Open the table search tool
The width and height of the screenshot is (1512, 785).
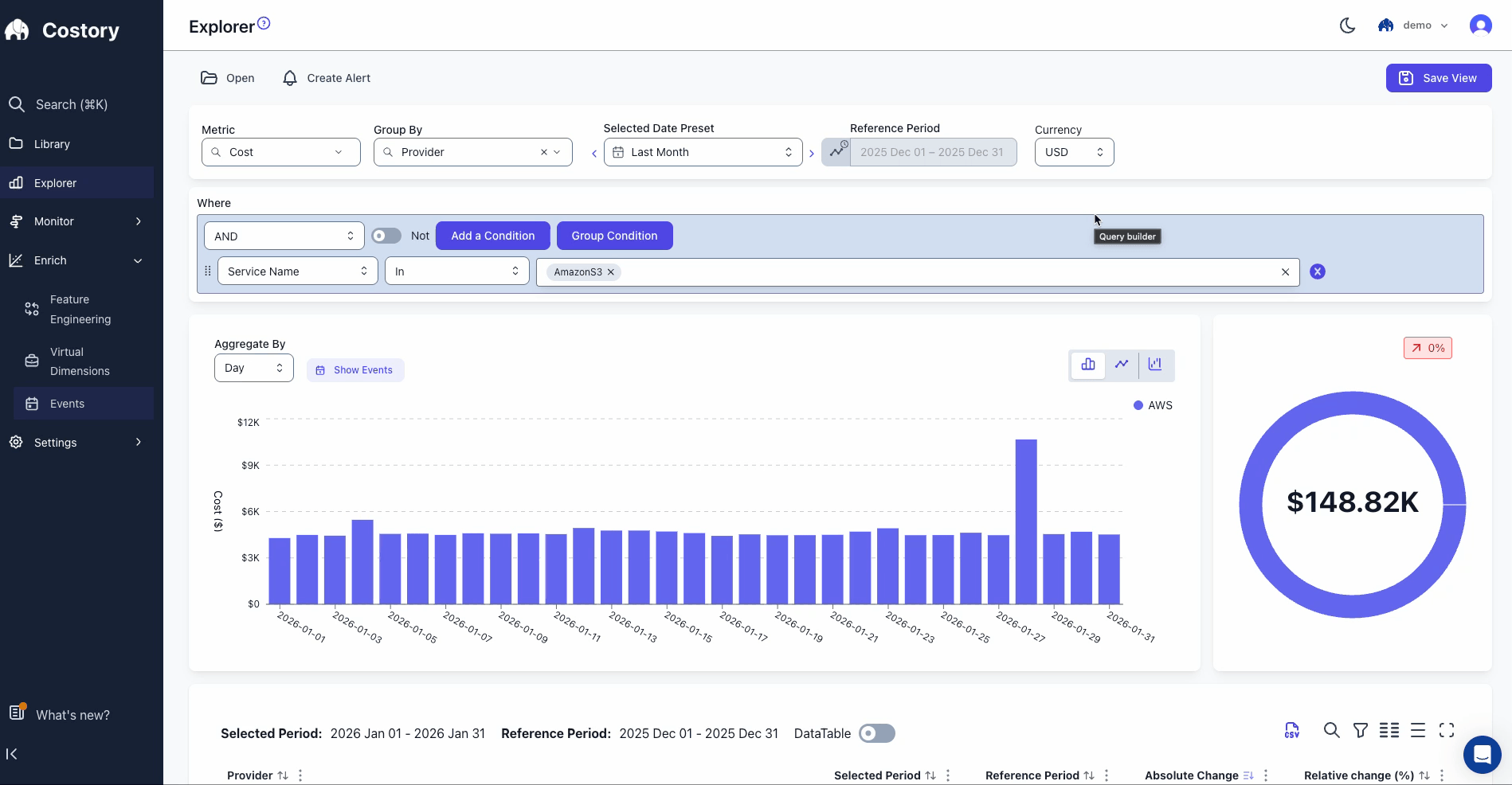point(1331,730)
